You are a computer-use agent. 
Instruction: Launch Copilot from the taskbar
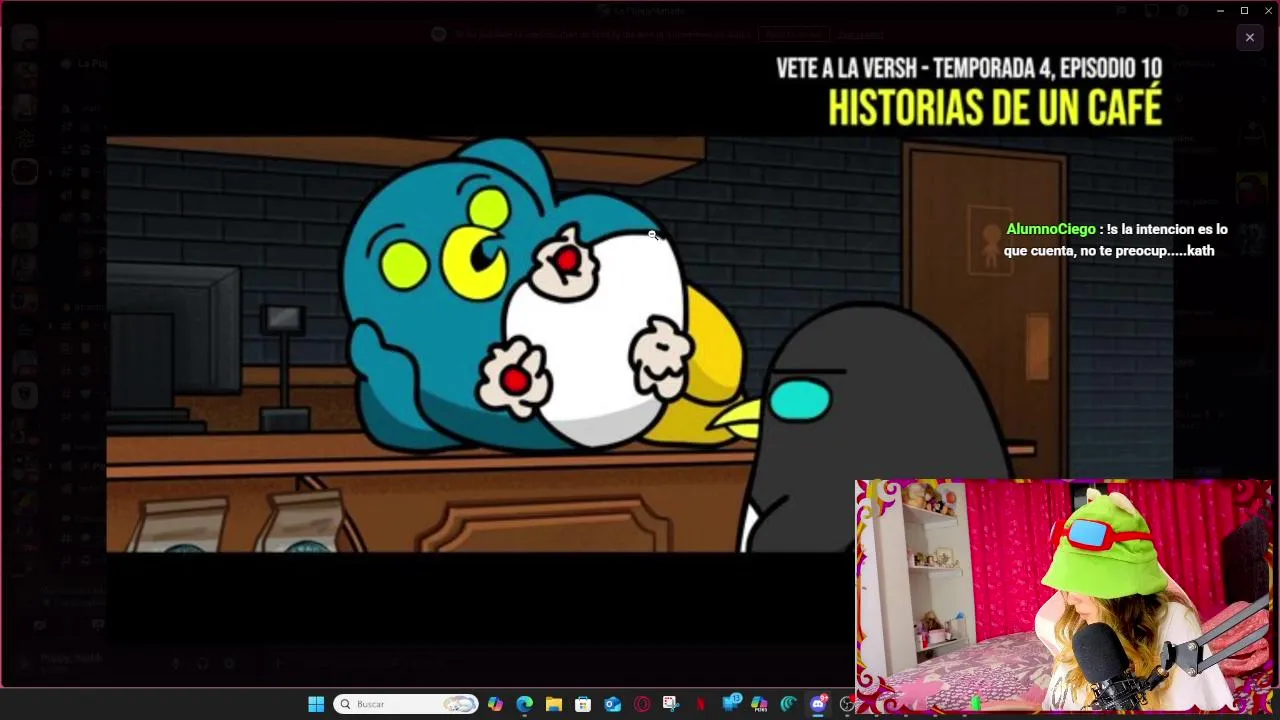click(x=495, y=704)
